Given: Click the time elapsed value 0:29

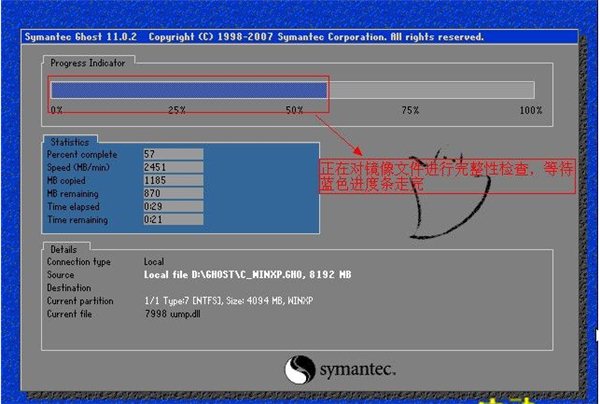Looking at the screenshot, I should tap(173, 206).
